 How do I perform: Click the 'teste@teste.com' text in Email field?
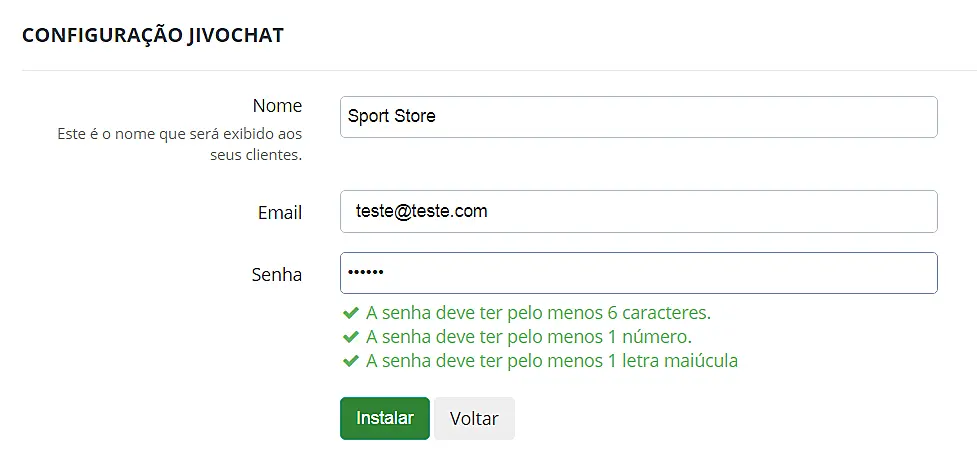[421, 211]
